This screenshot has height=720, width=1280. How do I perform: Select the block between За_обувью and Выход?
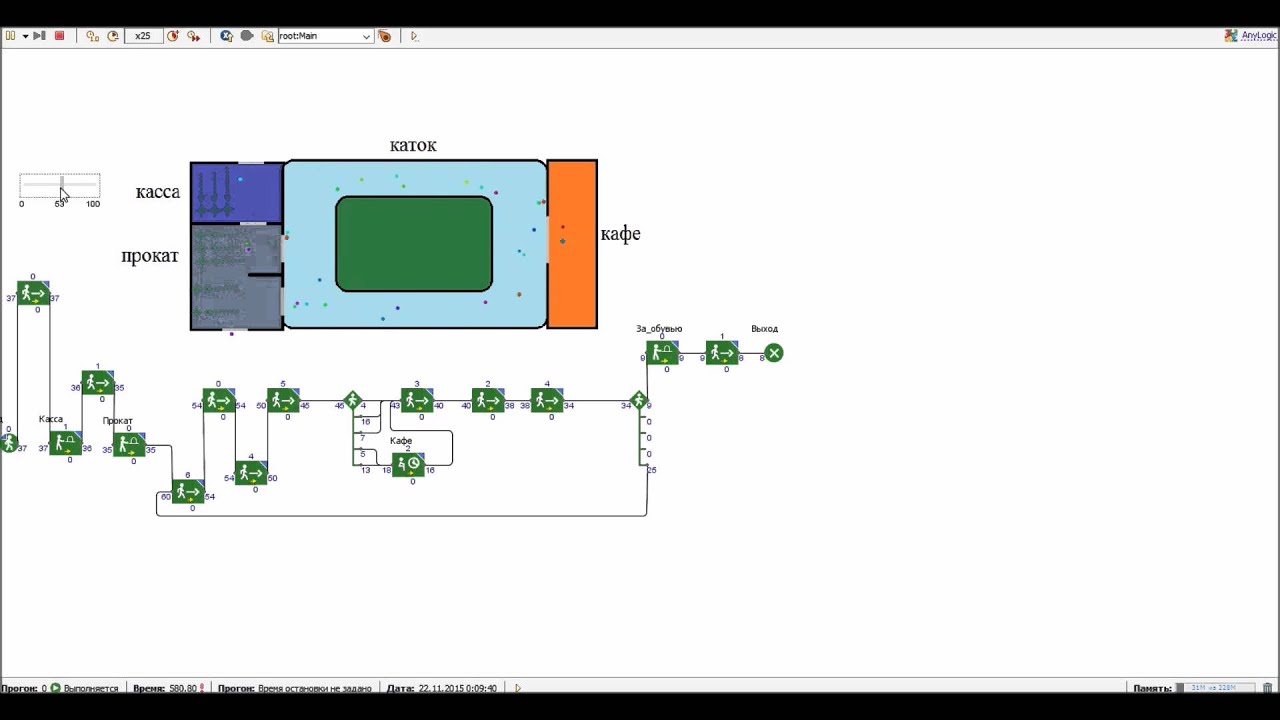coord(722,353)
